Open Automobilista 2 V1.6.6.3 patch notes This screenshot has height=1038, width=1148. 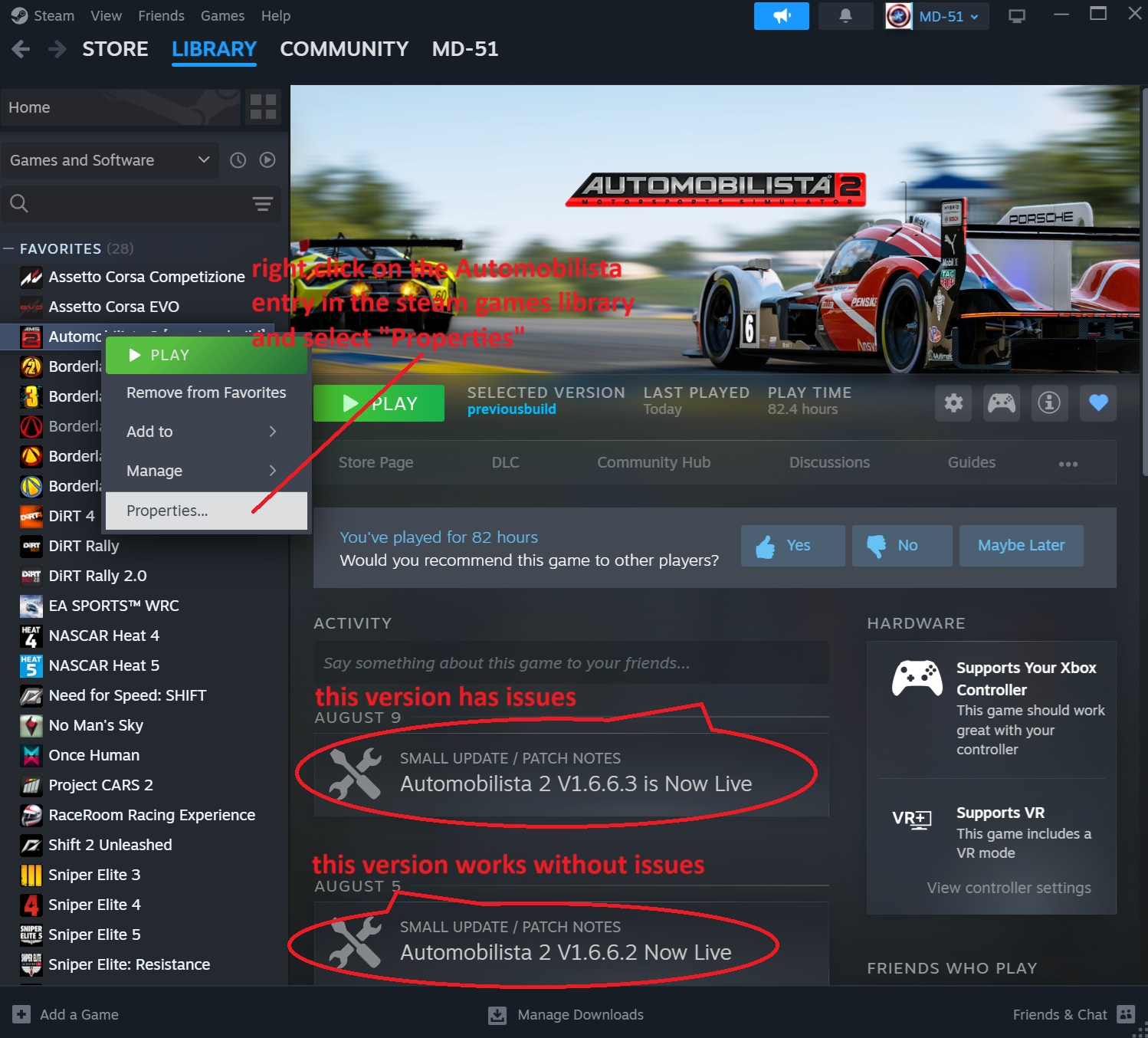pos(571,774)
